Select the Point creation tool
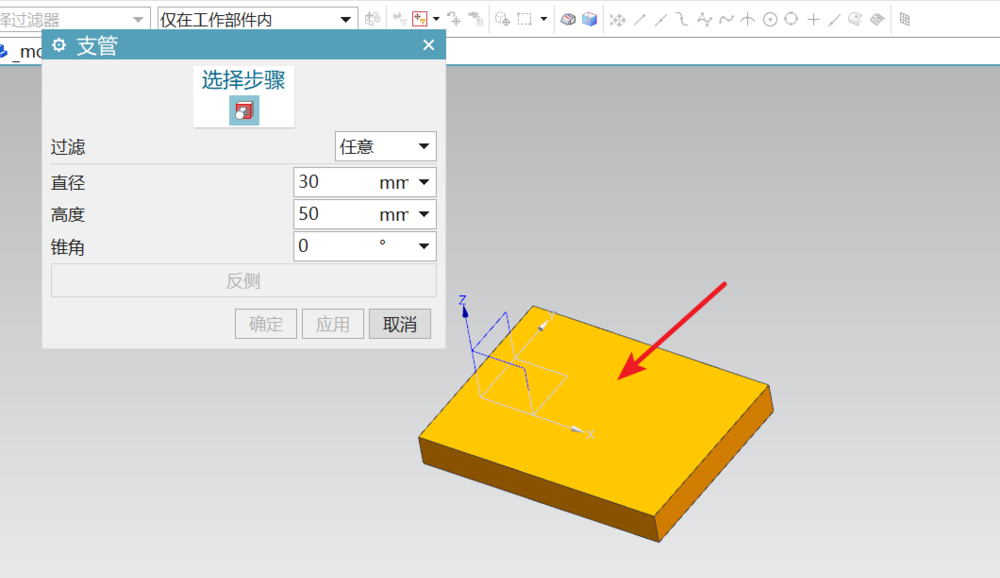The image size is (1000, 578). click(813, 16)
